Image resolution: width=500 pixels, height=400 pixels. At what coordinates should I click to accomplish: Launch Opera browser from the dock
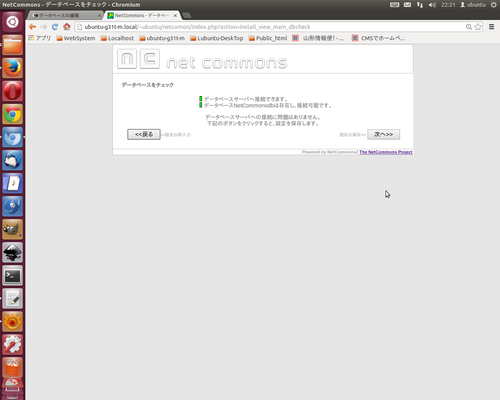(x=13, y=91)
